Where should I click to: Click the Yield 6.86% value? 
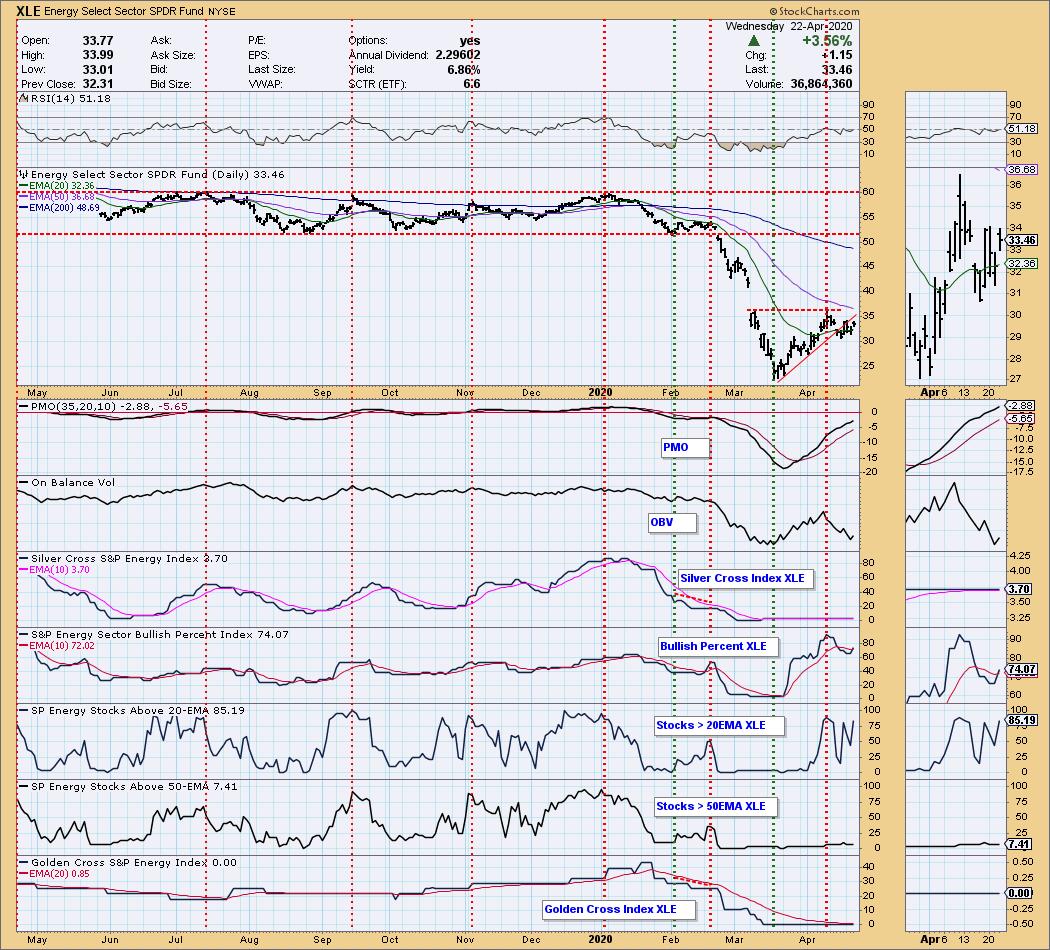465,70
